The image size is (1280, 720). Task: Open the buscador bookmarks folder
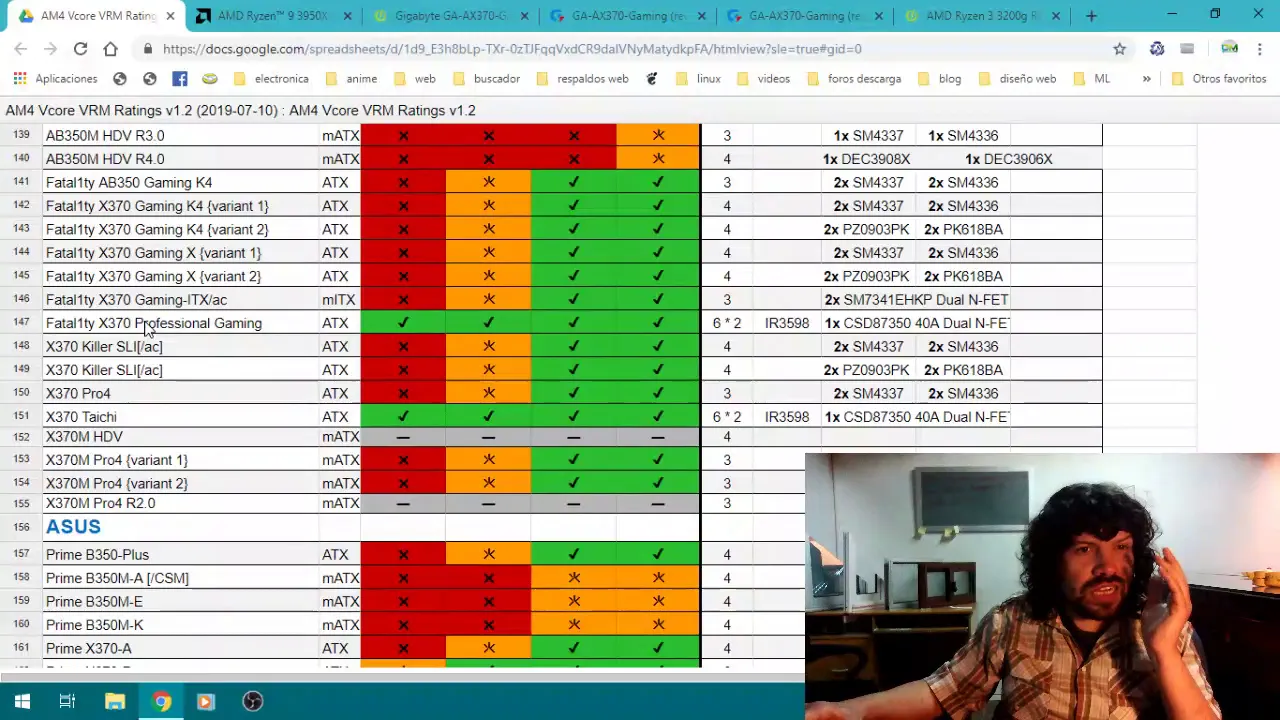click(486, 78)
